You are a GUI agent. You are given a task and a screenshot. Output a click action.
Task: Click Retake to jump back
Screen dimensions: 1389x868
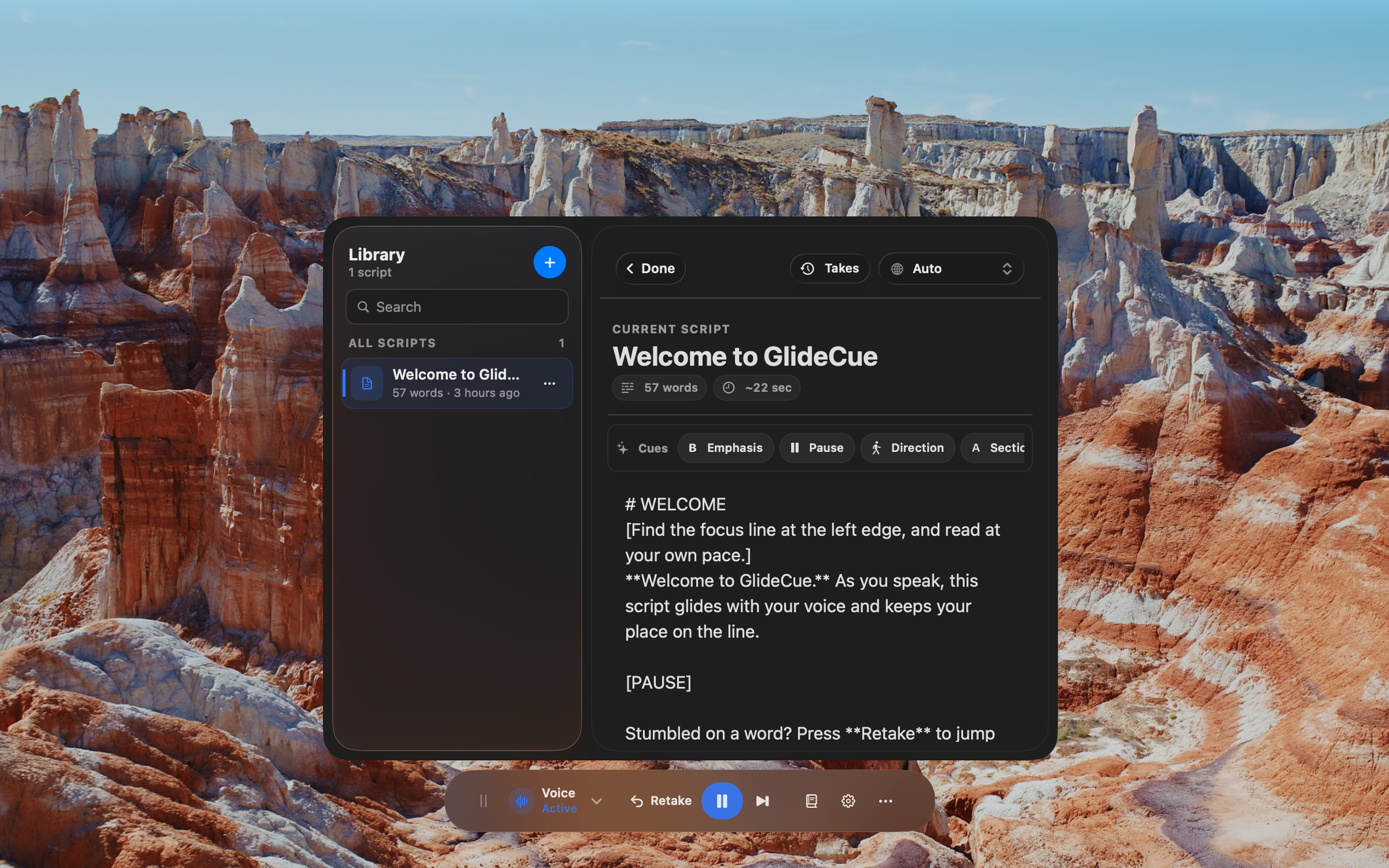tap(661, 801)
